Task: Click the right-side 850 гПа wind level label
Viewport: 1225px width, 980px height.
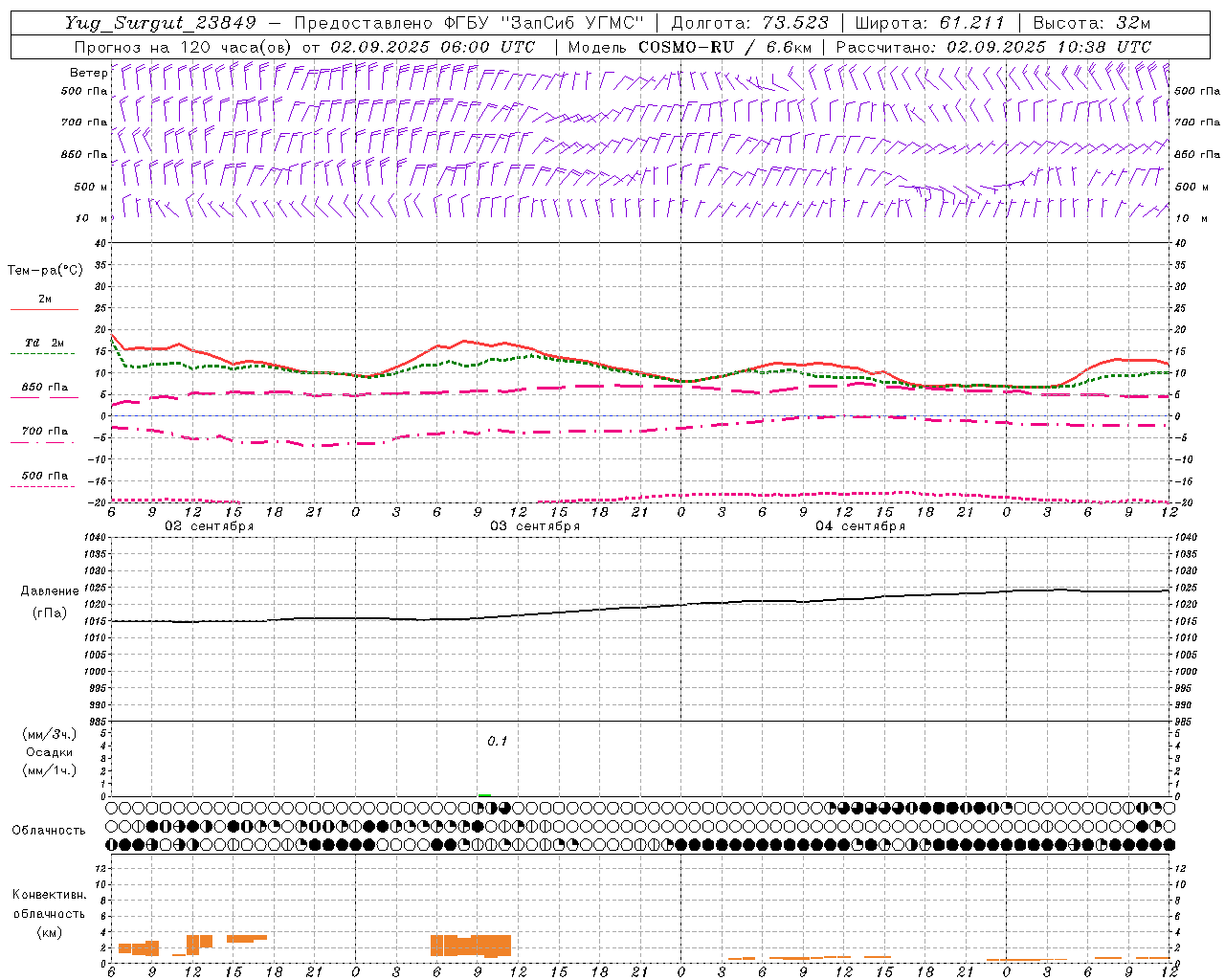Action: 1197,154
